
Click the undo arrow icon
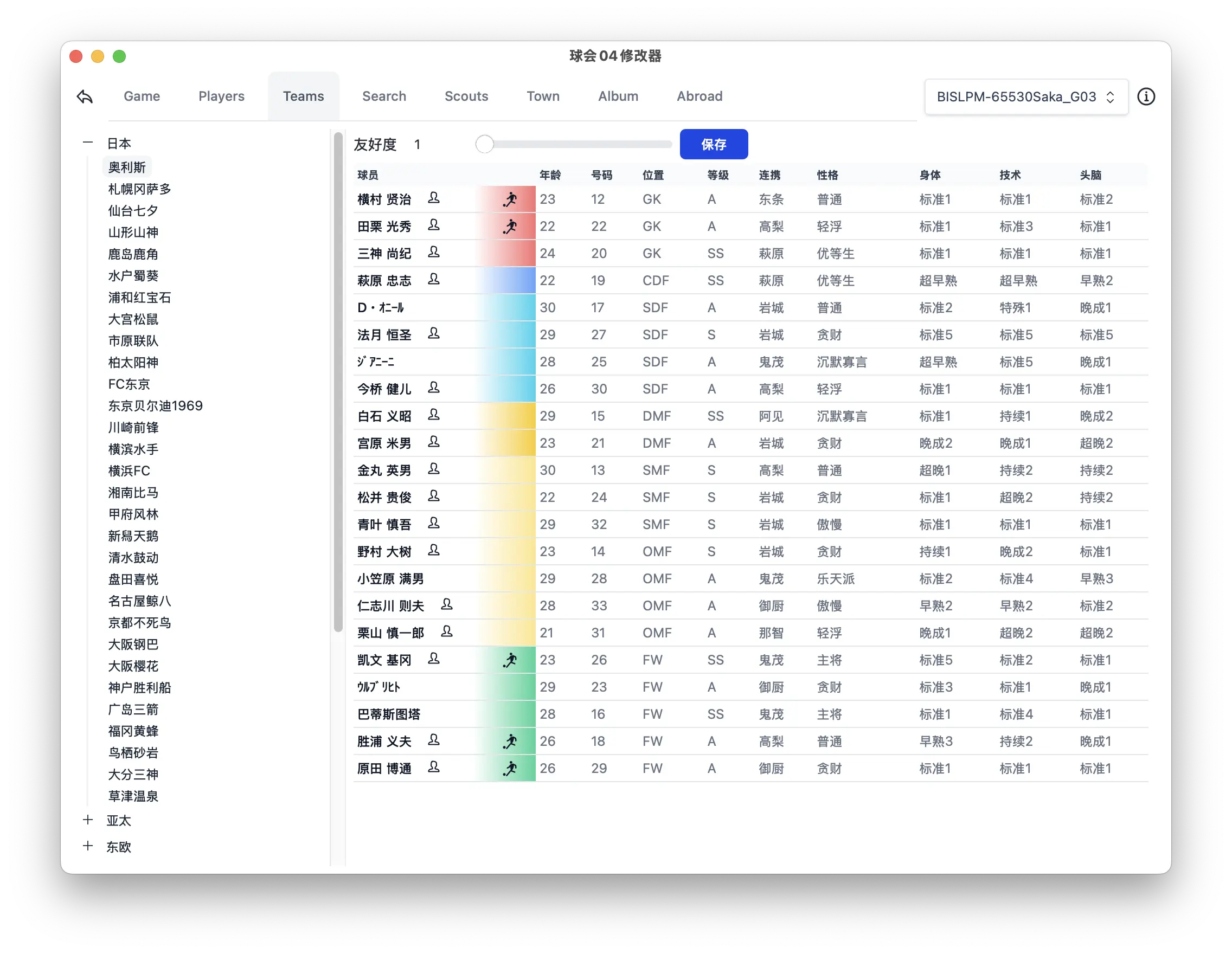click(x=85, y=96)
